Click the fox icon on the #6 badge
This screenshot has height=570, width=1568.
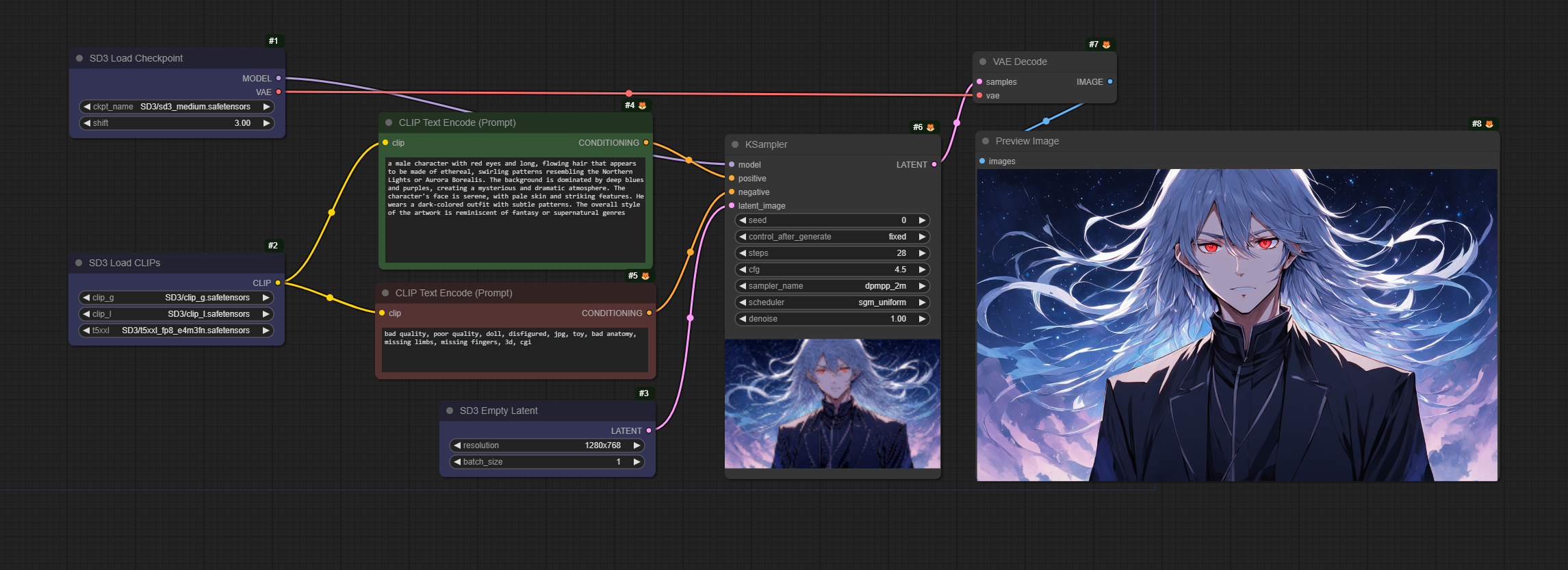[930, 127]
